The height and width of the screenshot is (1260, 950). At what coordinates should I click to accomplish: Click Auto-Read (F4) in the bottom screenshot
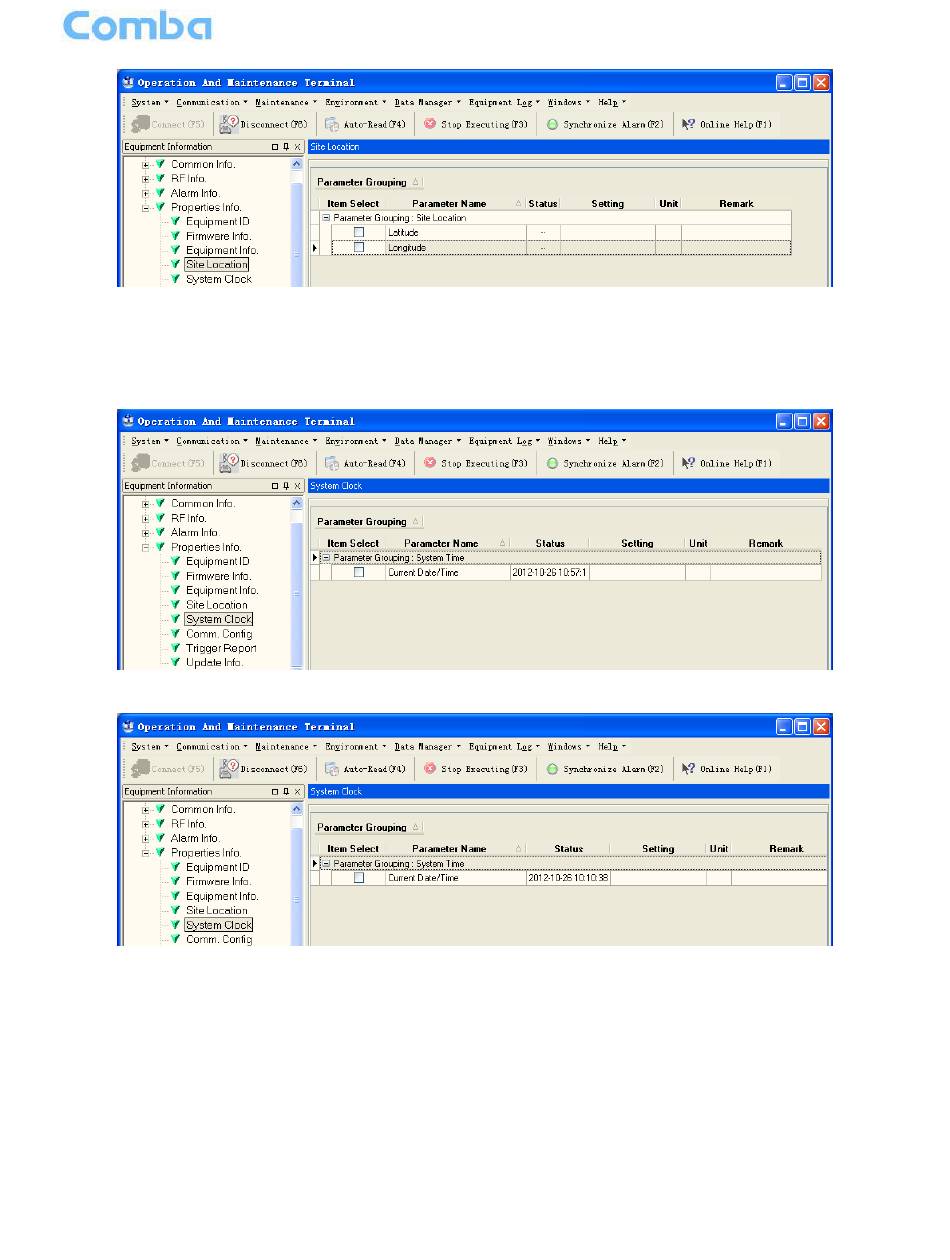pyautogui.click(x=366, y=770)
